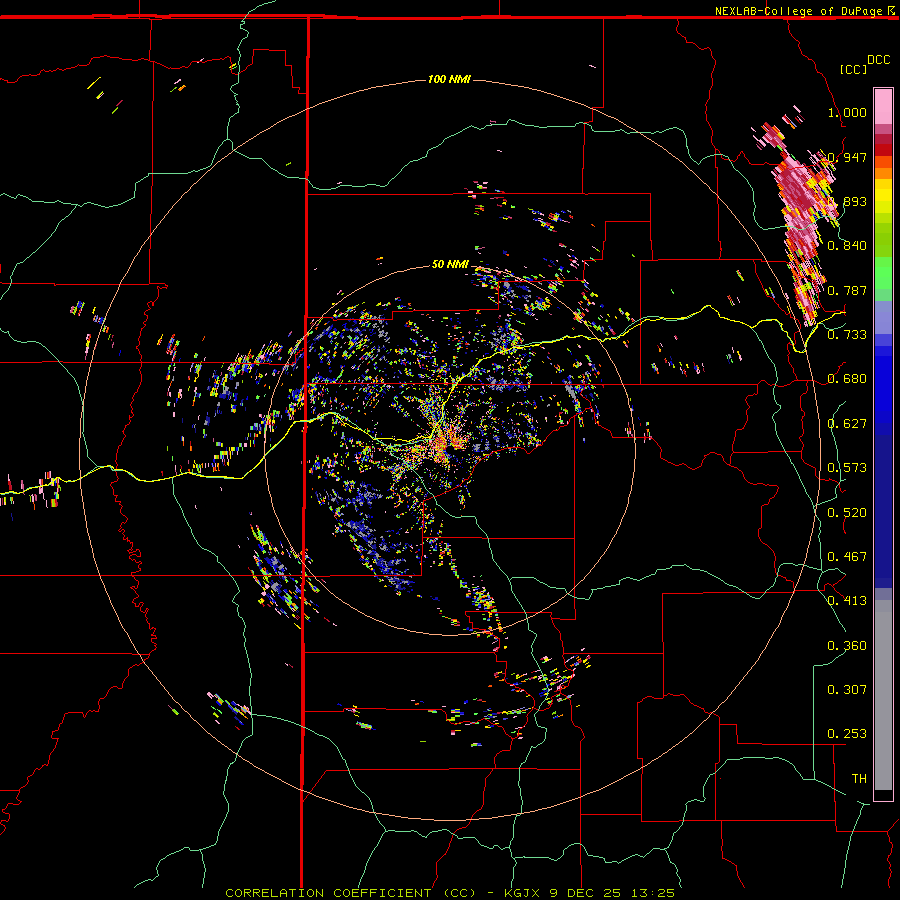Click the 100 NMI range ring label

[x=449, y=79]
